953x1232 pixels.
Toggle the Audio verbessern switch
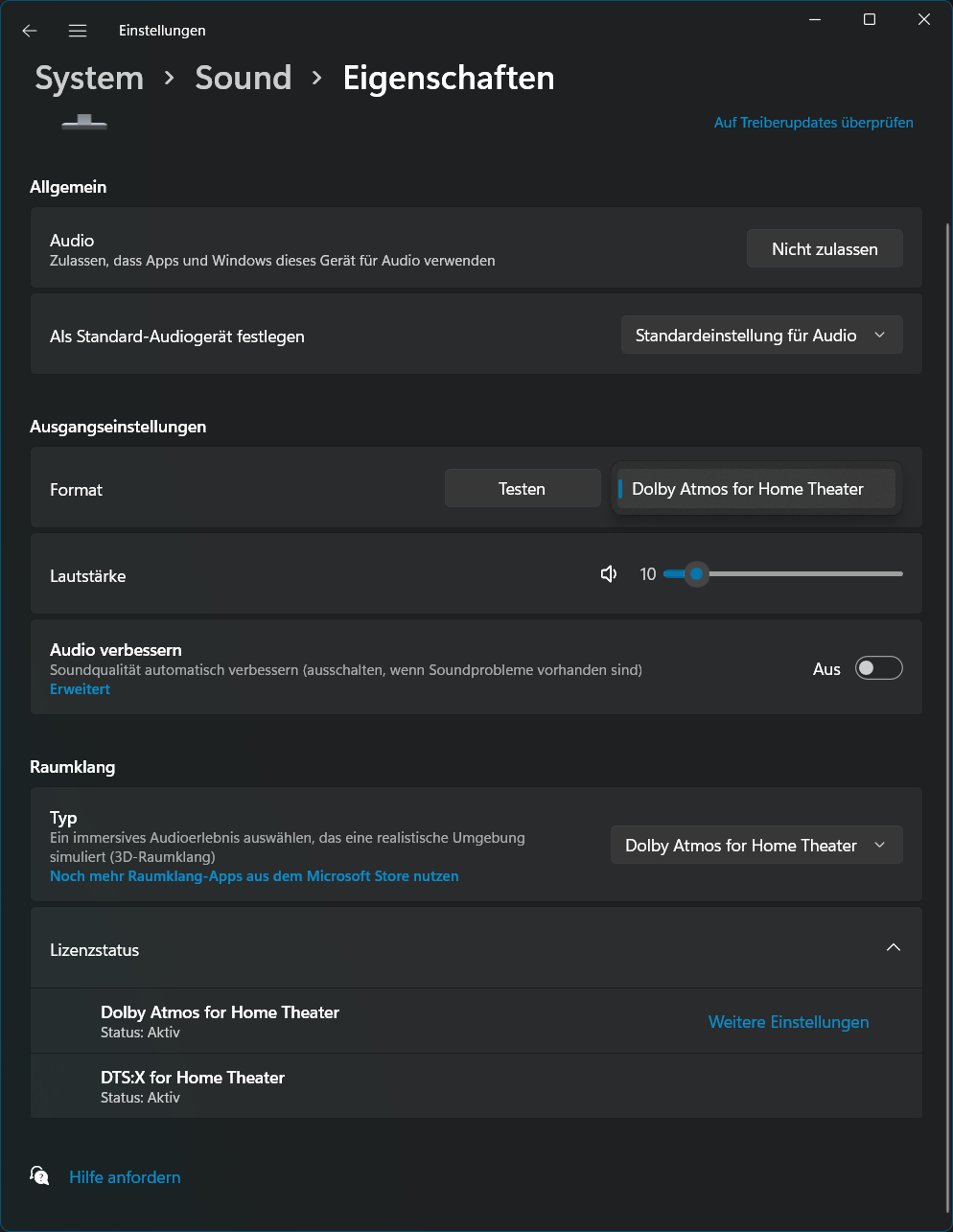click(878, 668)
